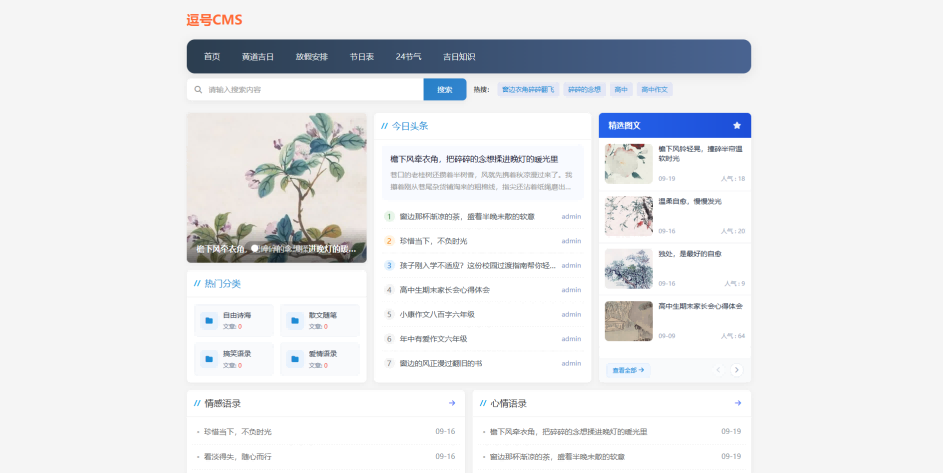Viewport: 943px width, 473px height.
Task: Open the flower painting carousel banner
Action: pos(277,188)
